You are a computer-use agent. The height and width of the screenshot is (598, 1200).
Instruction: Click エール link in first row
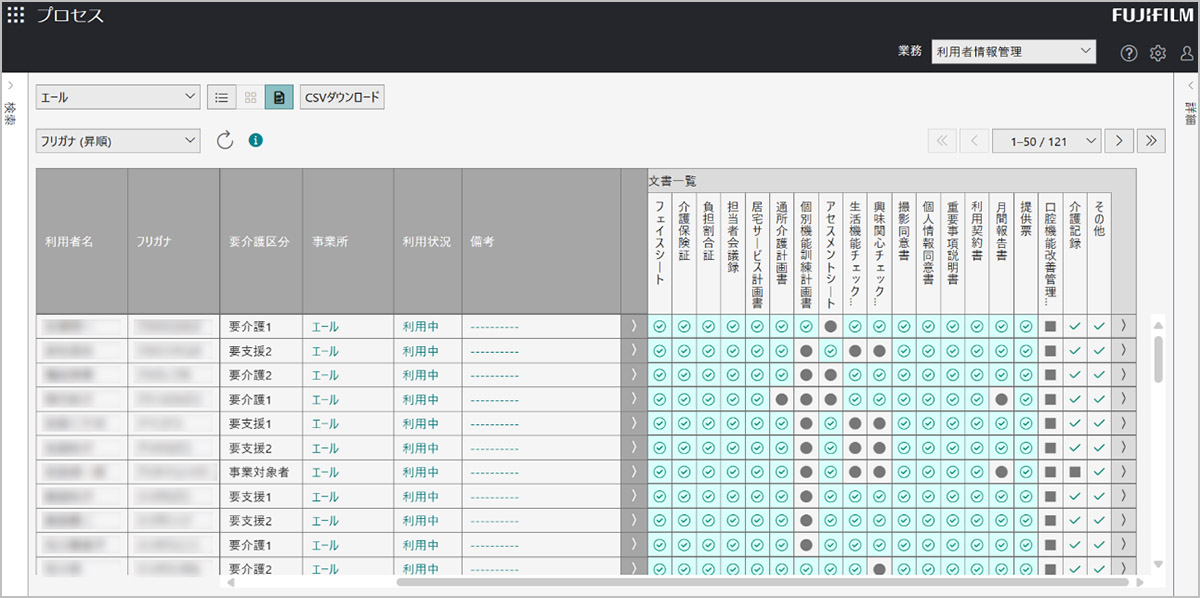(x=325, y=327)
